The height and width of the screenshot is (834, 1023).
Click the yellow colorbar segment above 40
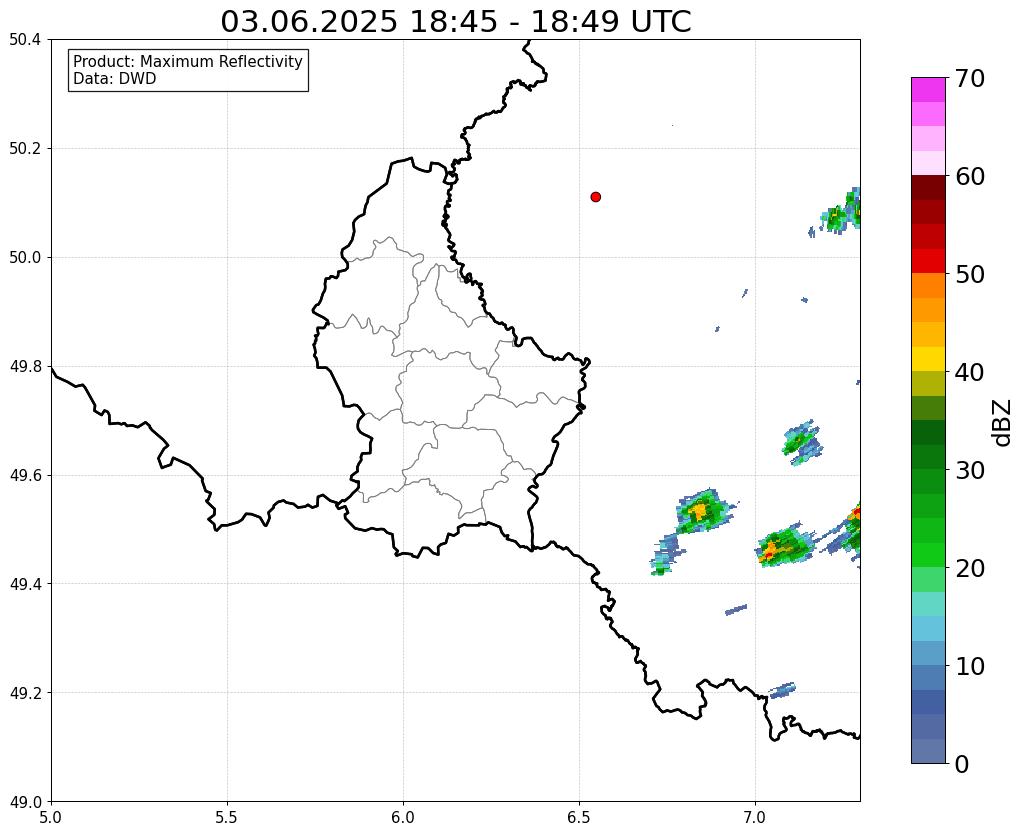click(x=928, y=359)
